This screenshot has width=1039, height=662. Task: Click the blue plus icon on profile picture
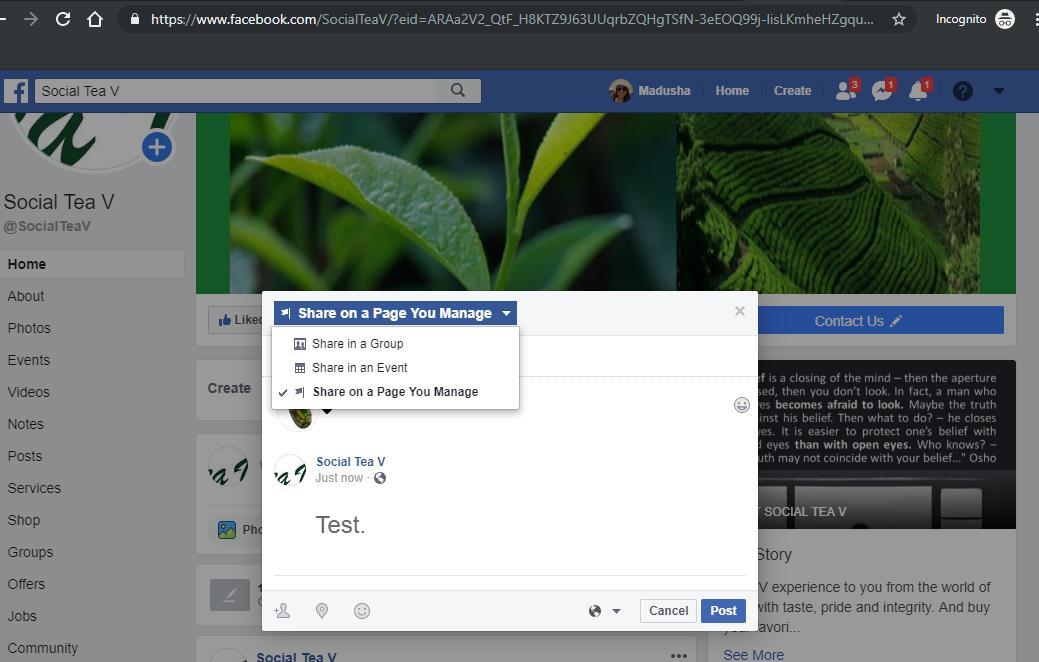pos(157,147)
